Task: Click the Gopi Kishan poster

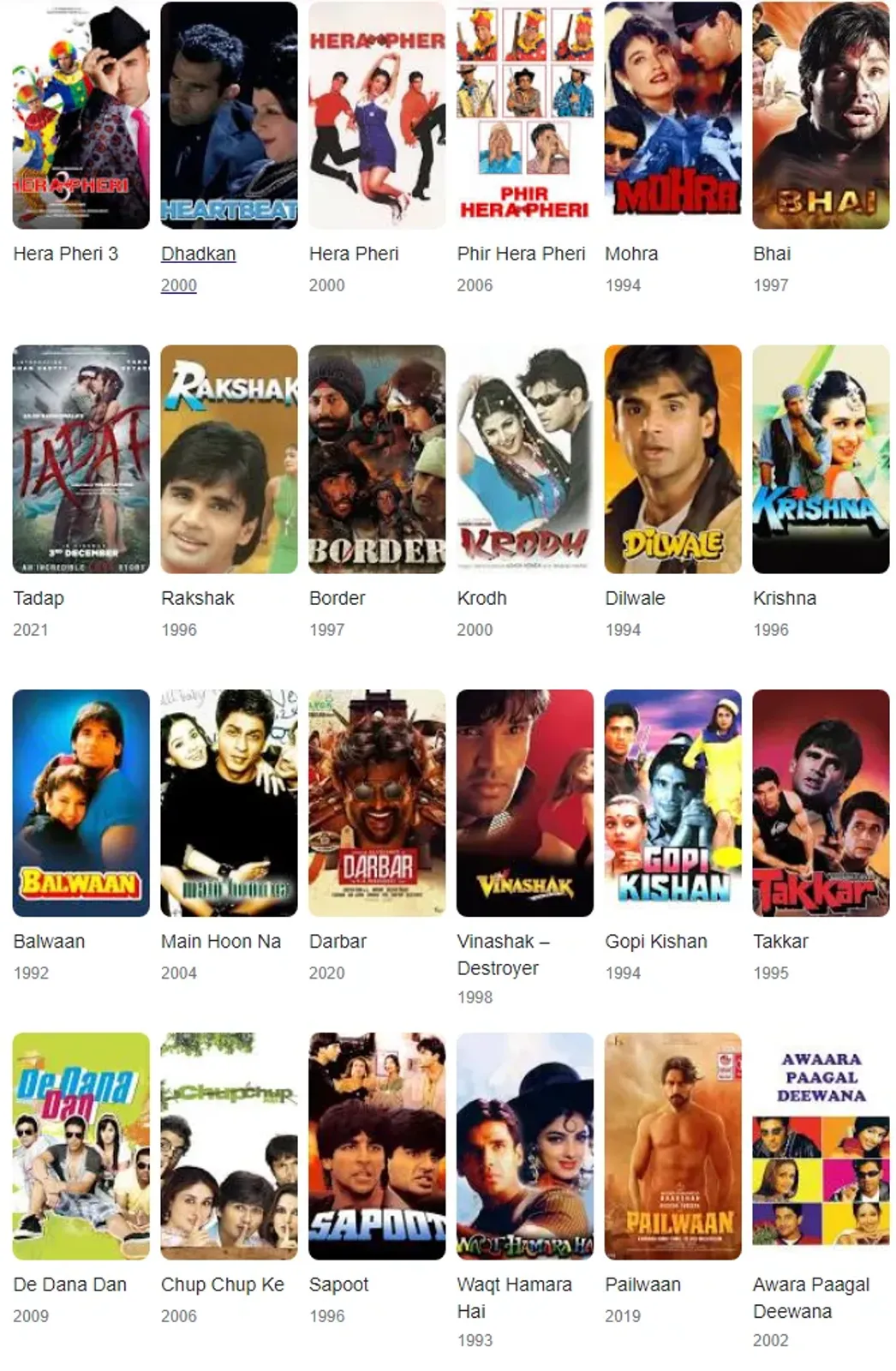Action: click(x=673, y=803)
